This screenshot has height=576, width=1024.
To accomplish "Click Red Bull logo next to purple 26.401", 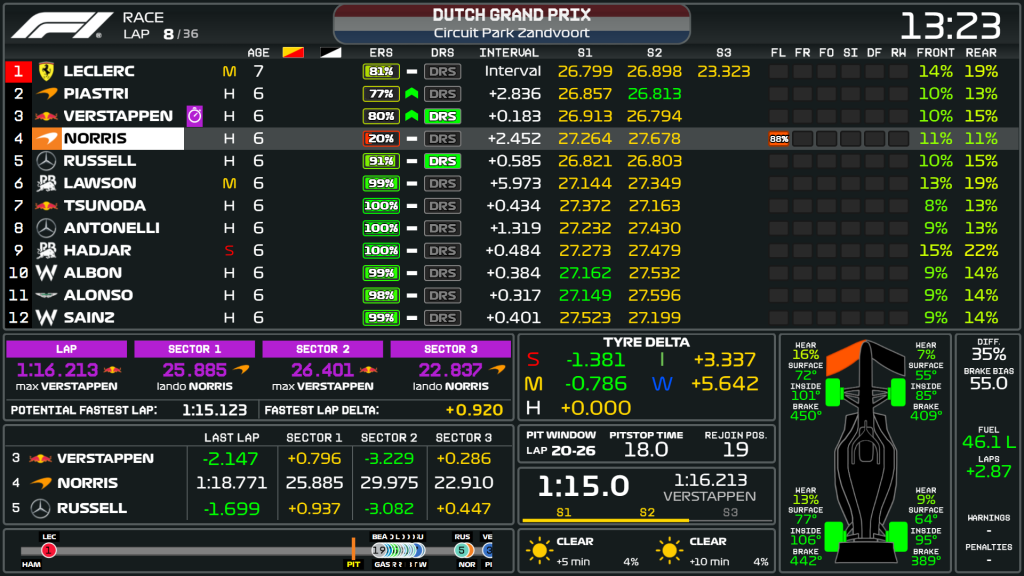I will point(369,370).
